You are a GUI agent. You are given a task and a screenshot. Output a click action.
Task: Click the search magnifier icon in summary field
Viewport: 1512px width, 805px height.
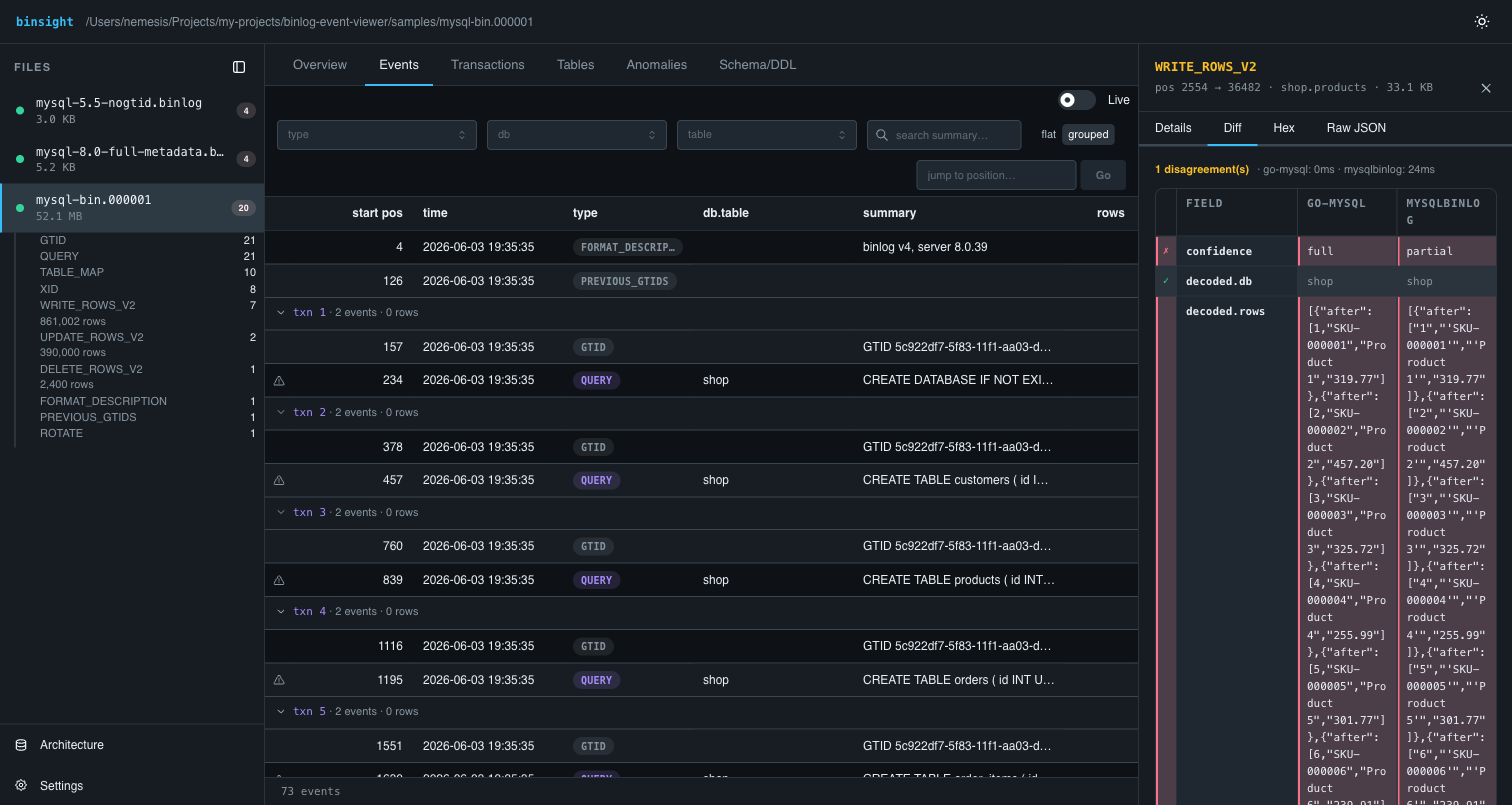pos(882,135)
